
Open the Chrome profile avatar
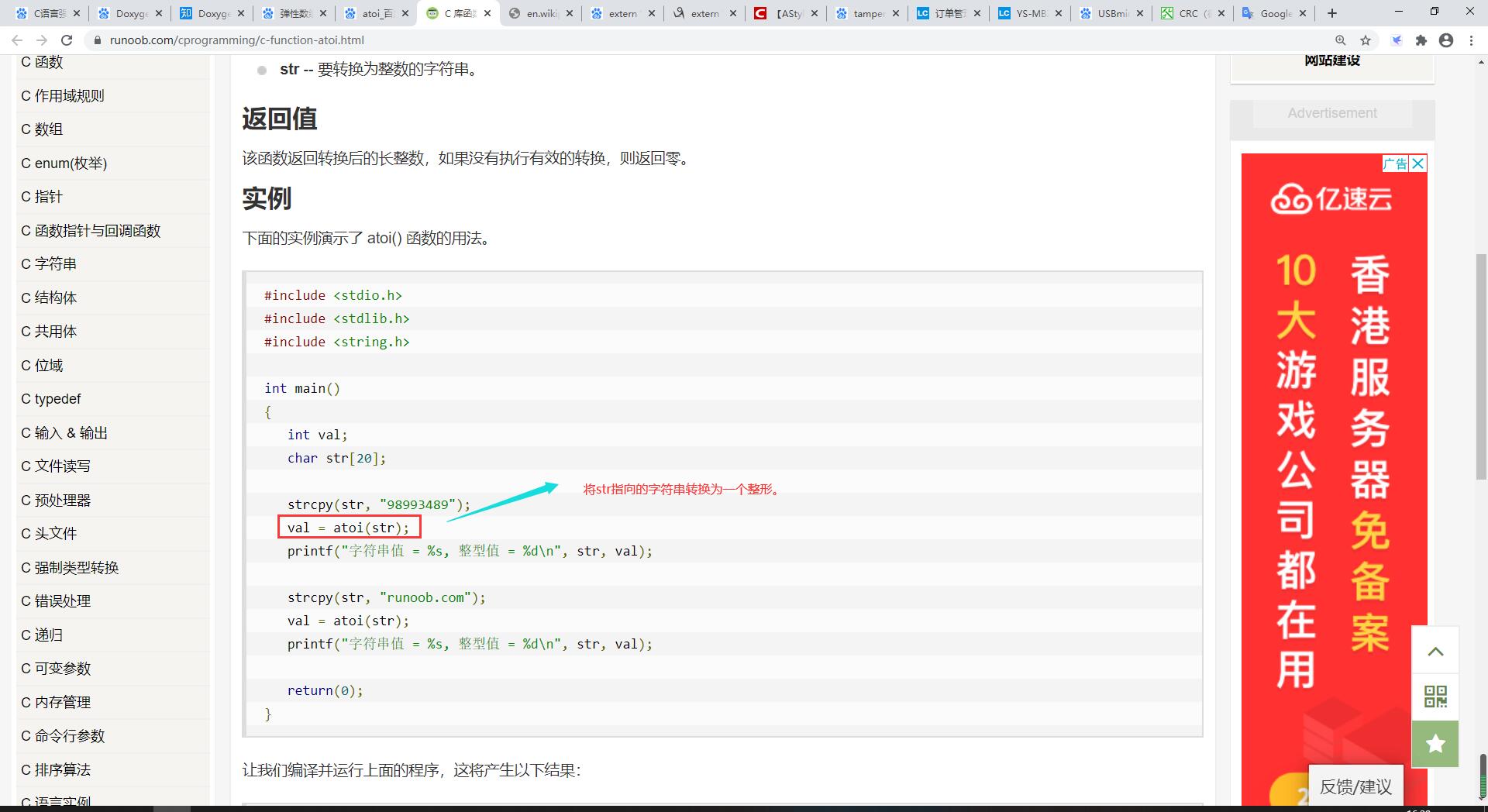tap(1446, 40)
